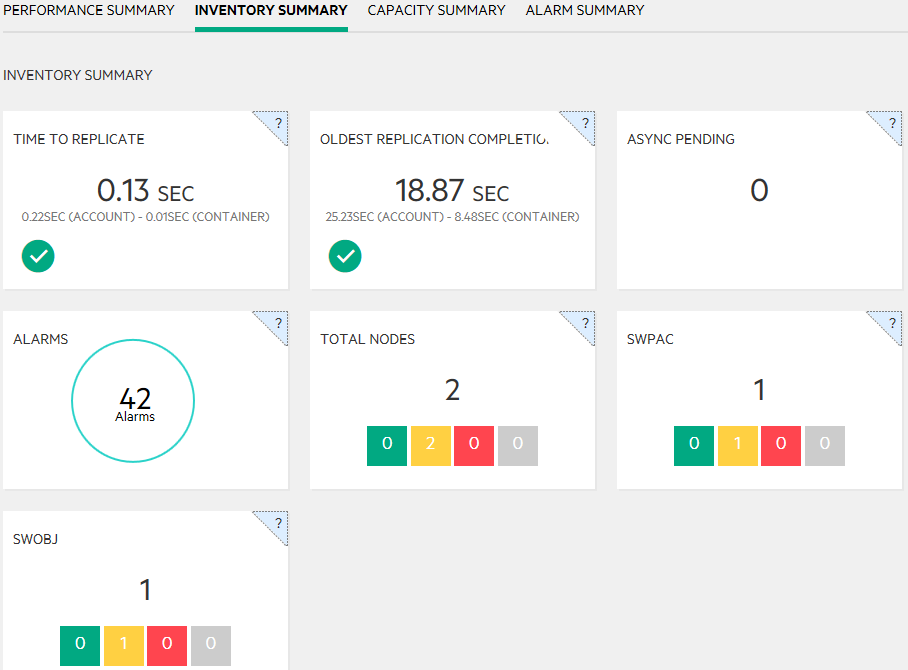
Task: Click the 42 Alarms circle
Action: point(133,401)
